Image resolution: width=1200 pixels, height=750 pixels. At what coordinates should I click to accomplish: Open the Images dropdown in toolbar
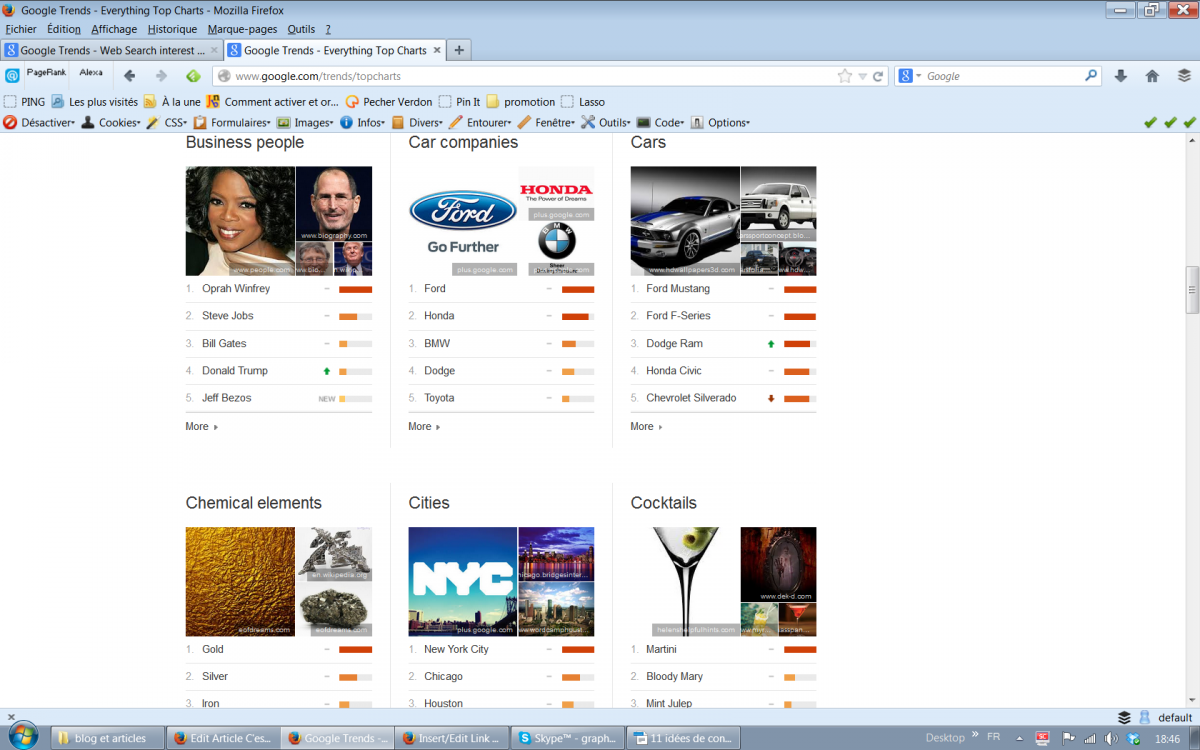pos(305,122)
